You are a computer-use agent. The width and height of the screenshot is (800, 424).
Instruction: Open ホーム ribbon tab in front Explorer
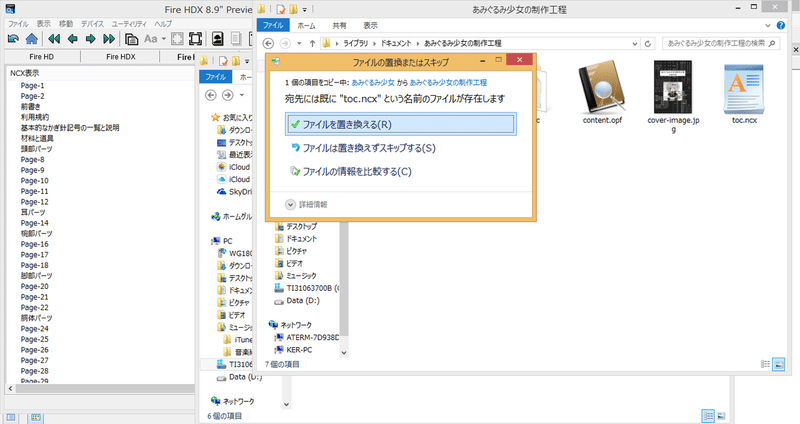[x=307, y=26]
